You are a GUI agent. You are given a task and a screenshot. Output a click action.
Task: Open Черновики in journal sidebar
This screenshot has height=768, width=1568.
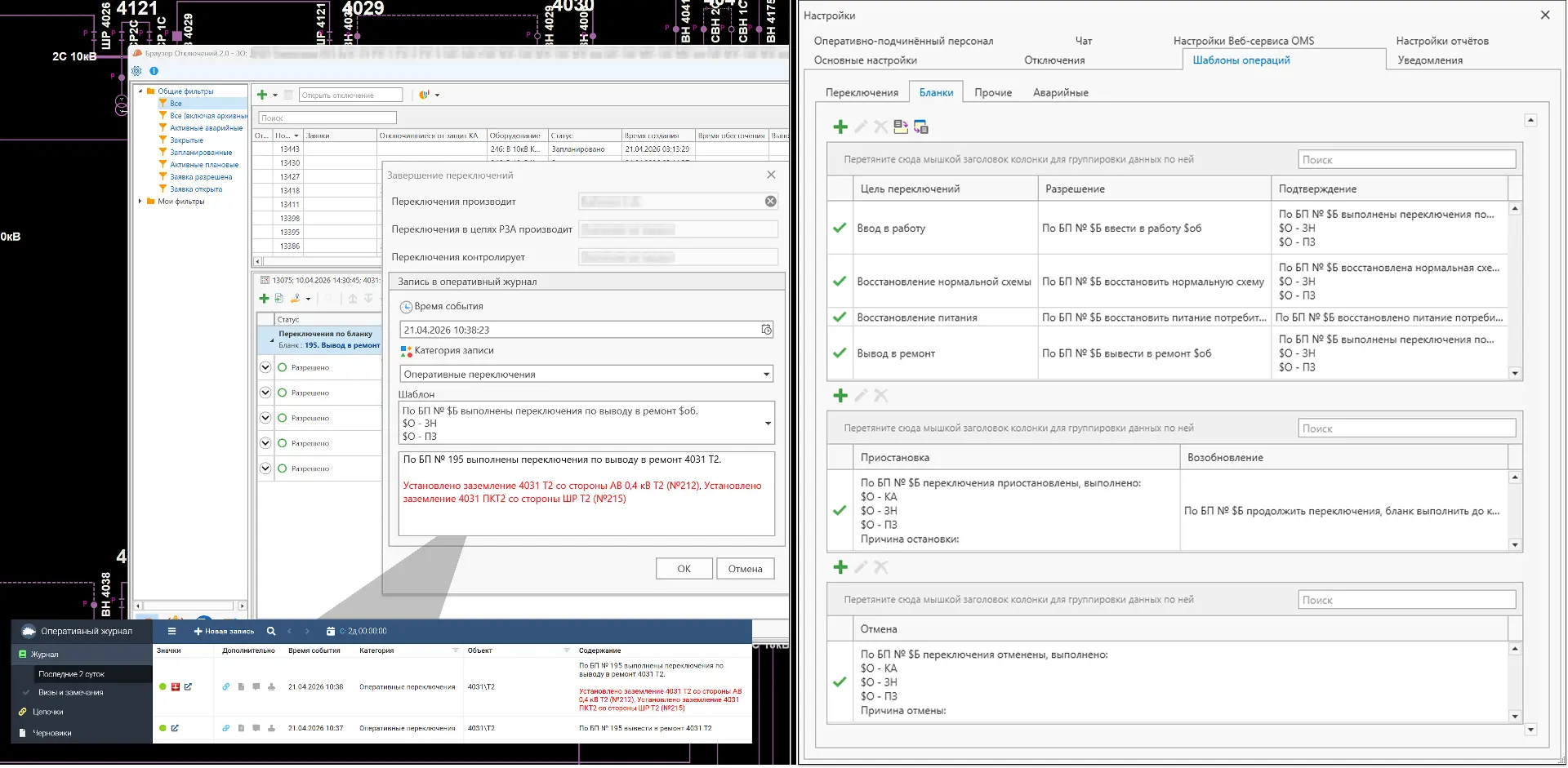(x=52, y=733)
